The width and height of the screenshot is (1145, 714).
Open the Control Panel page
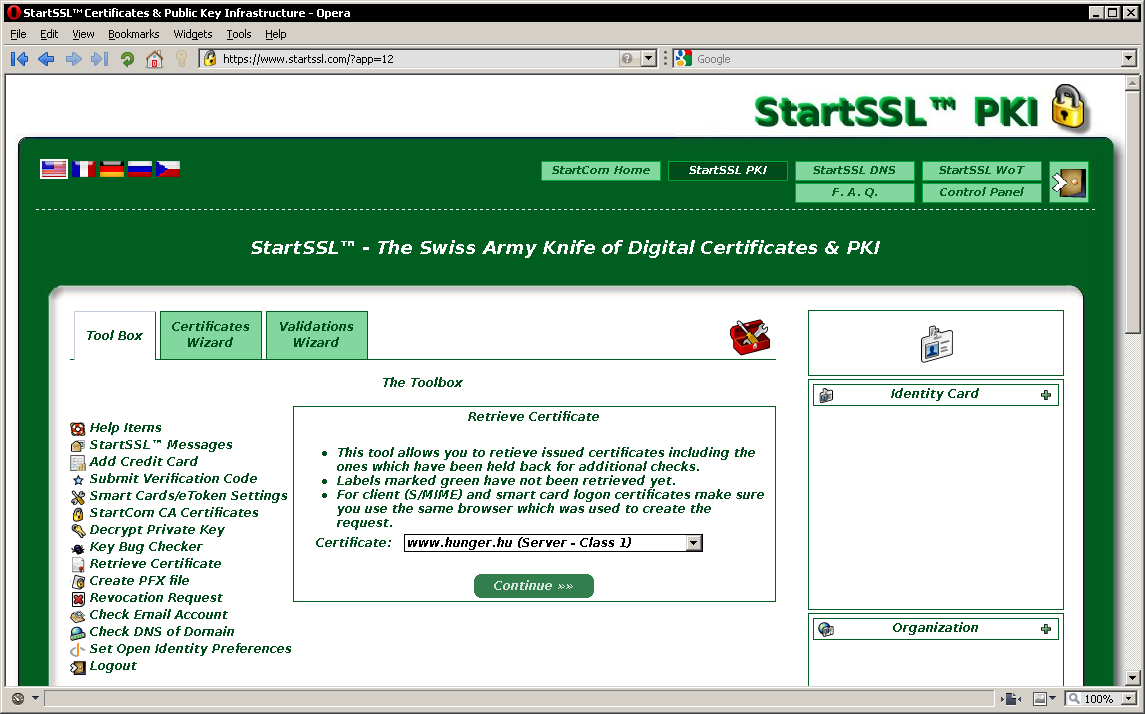tap(981, 192)
